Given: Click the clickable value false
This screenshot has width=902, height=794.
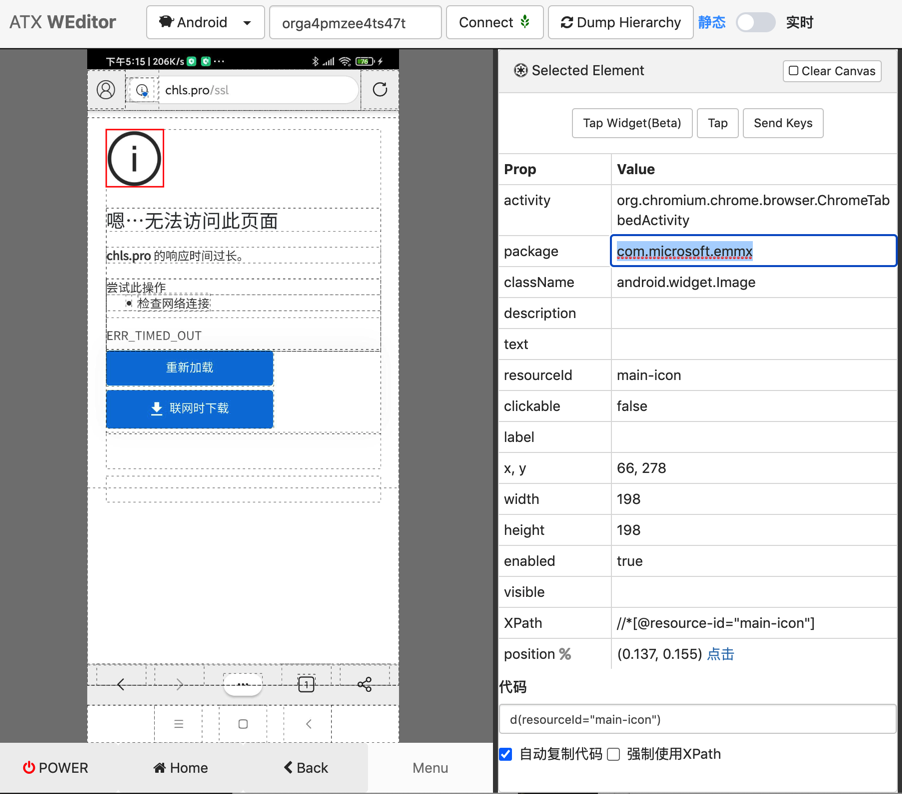Looking at the screenshot, I should click(x=632, y=406).
